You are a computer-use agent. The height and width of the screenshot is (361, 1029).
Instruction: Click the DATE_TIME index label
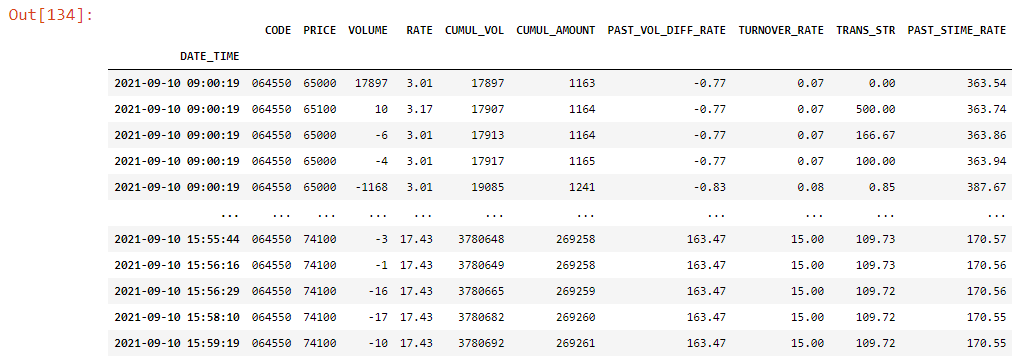click(x=210, y=56)
